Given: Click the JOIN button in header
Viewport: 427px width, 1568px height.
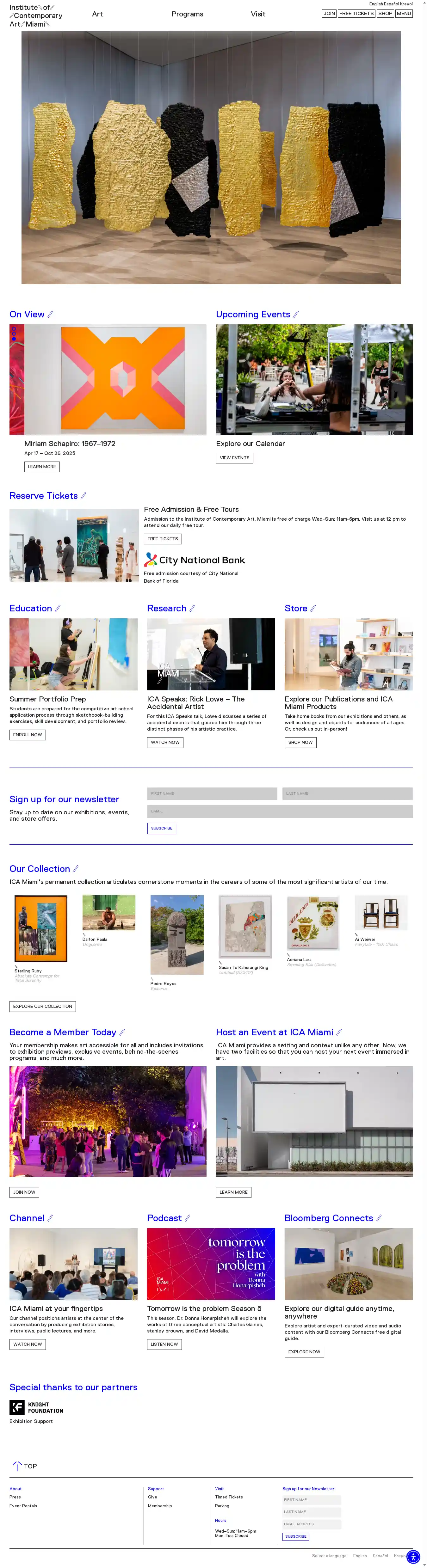Looking at the screenshot, I should pyautogui.click(x=329, y=13).
